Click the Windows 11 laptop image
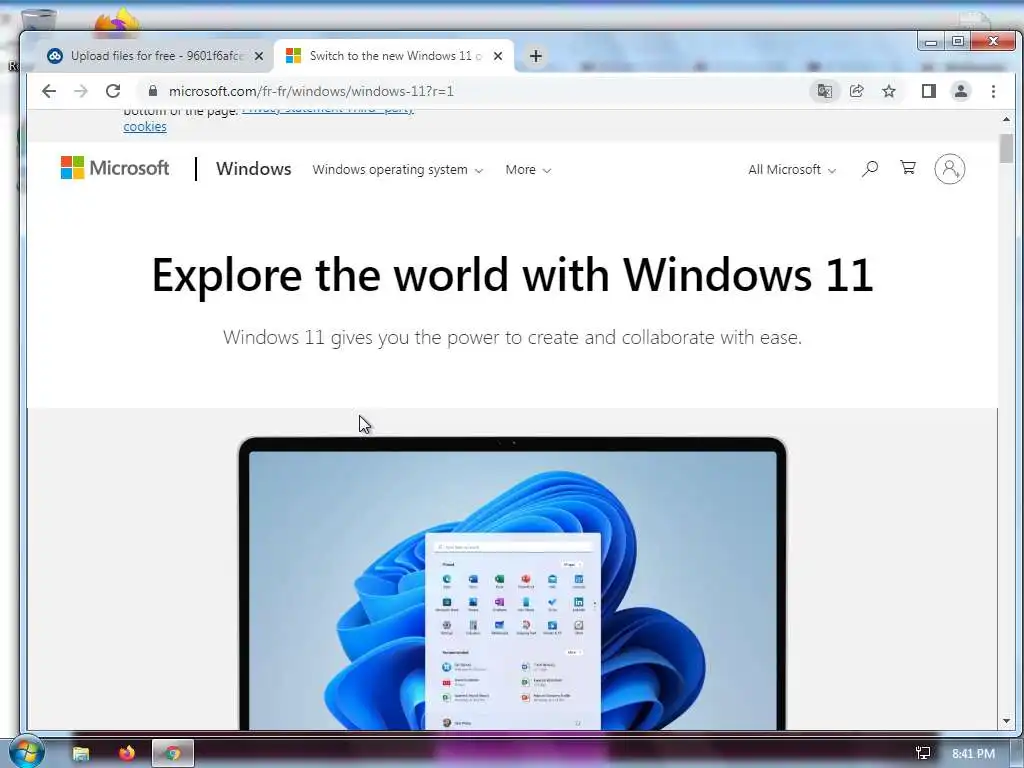The height and width of the screenshot is (768, 1024). (x=513, y=583)
